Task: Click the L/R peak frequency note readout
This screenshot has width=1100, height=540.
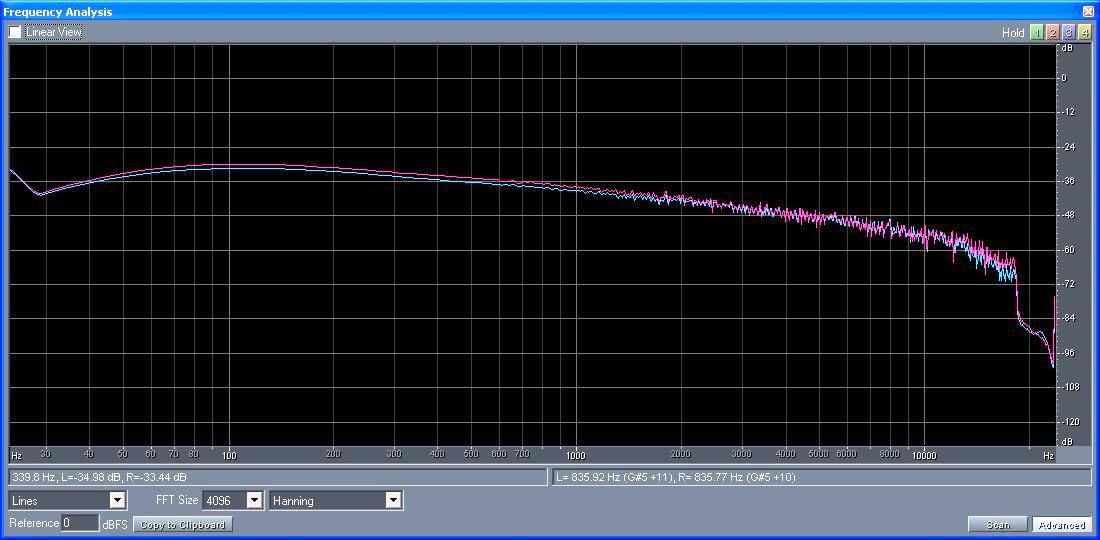Action: click(820, 477)
